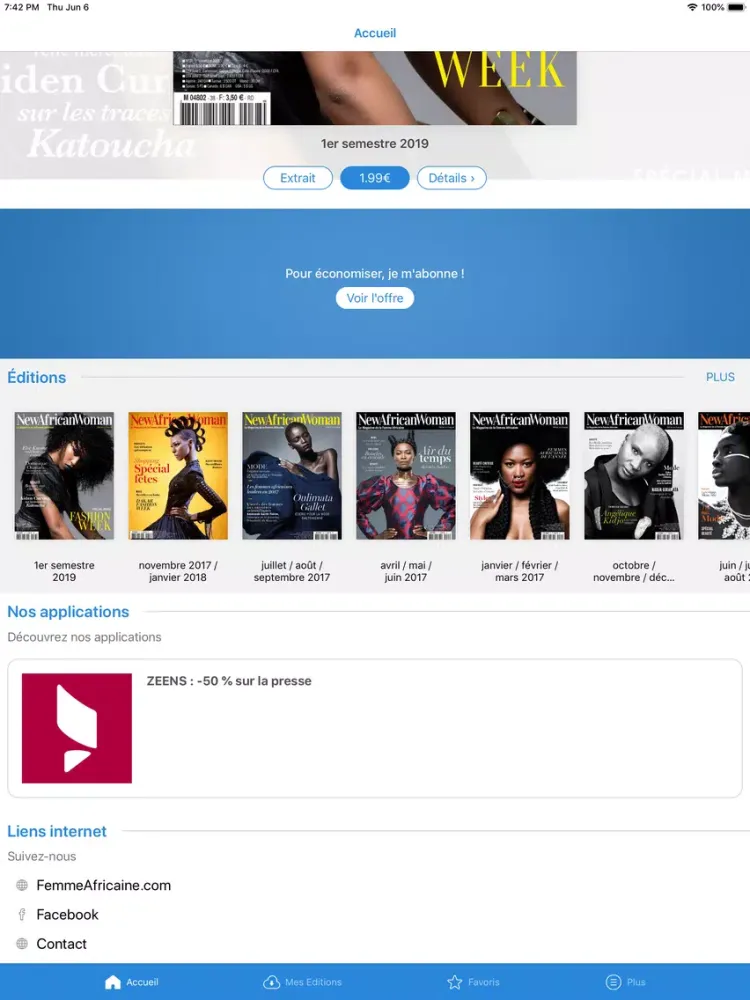
Task: Tap the Plus menu circle icon
Action: (614, 982)
